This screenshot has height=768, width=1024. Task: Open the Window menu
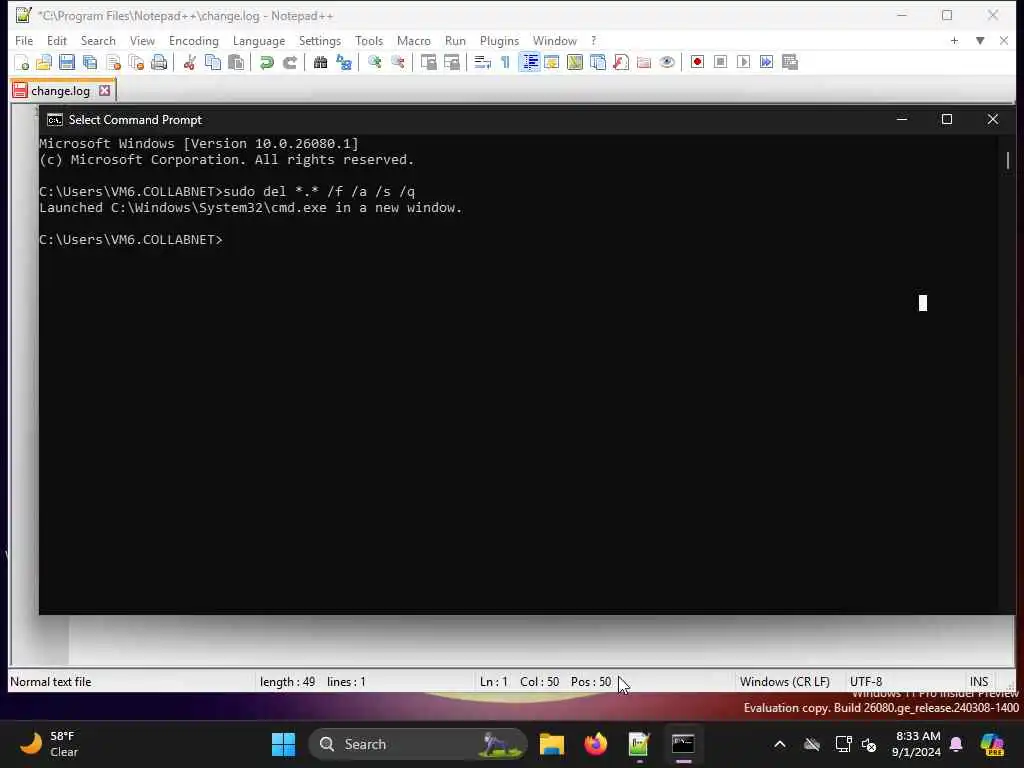555,40
